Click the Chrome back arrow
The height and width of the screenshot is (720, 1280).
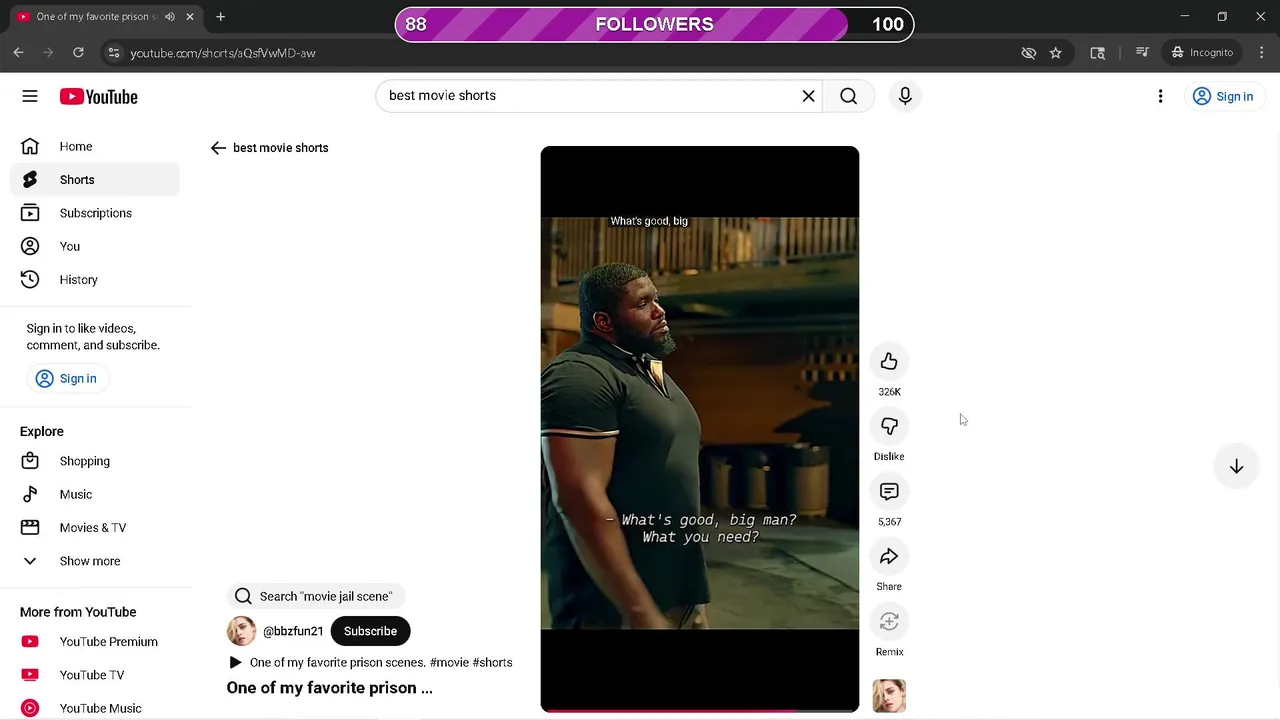[x=18, y=52]
